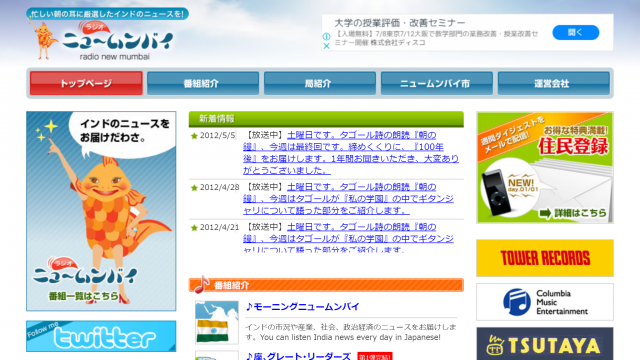Select the 運営会社 navigation tab
Screen dimensions: 640x360
pyautogui.click(x=553, y=83)
